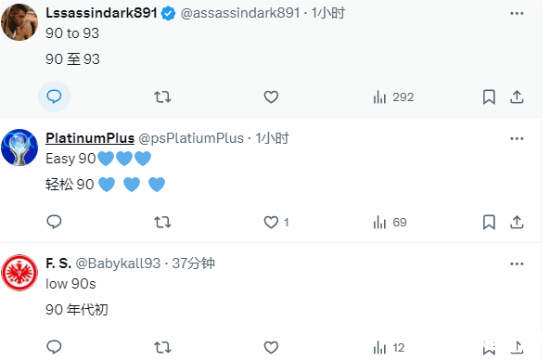
Task: Bookmark Lssassindark891's tweet
Action: coord(489,97)
